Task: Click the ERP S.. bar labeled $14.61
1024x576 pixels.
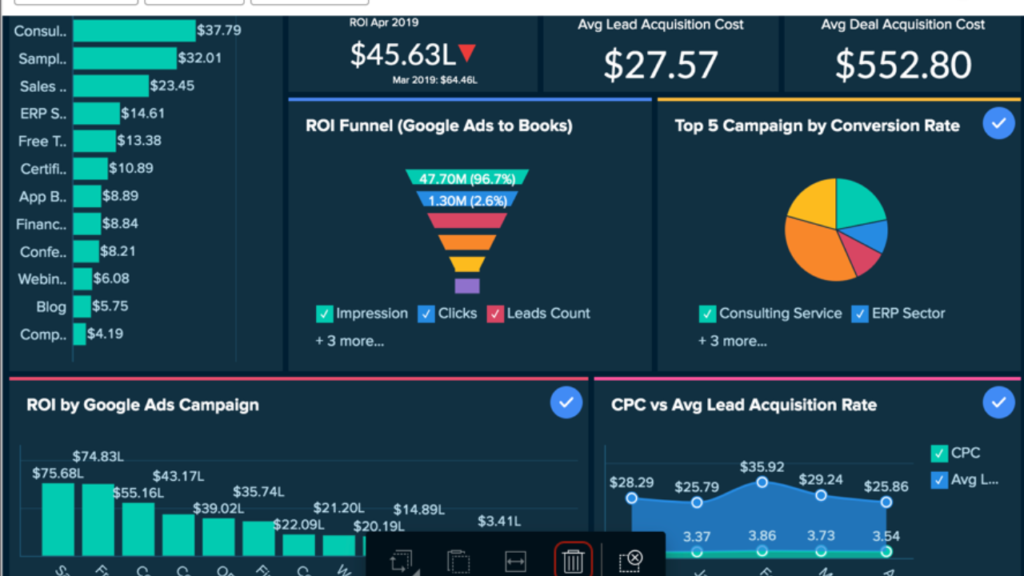Action: [97, 113]
